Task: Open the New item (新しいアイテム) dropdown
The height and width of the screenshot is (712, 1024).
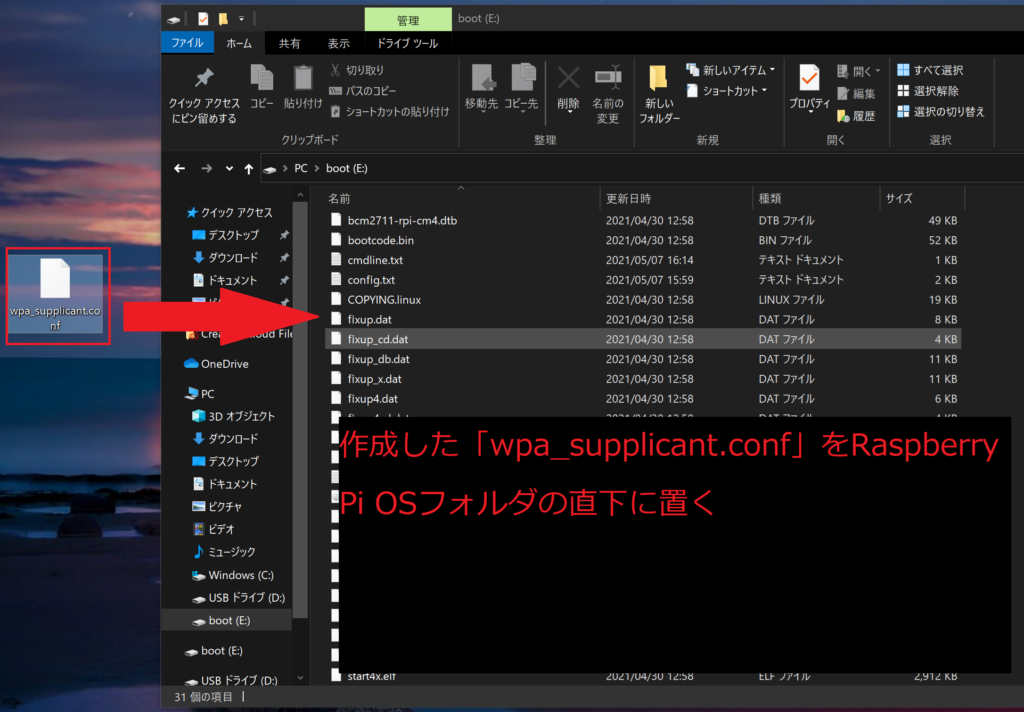Action: [731, 70]
